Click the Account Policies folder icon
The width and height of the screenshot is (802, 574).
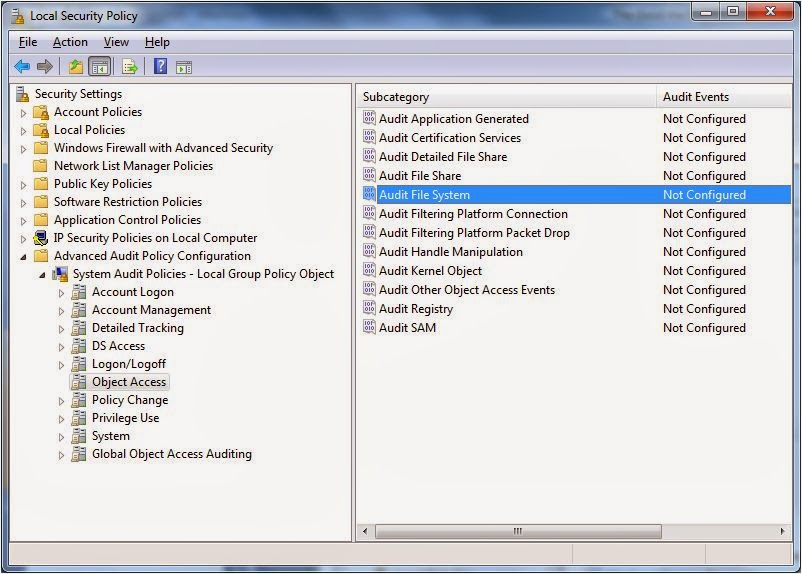pos(41,112)
